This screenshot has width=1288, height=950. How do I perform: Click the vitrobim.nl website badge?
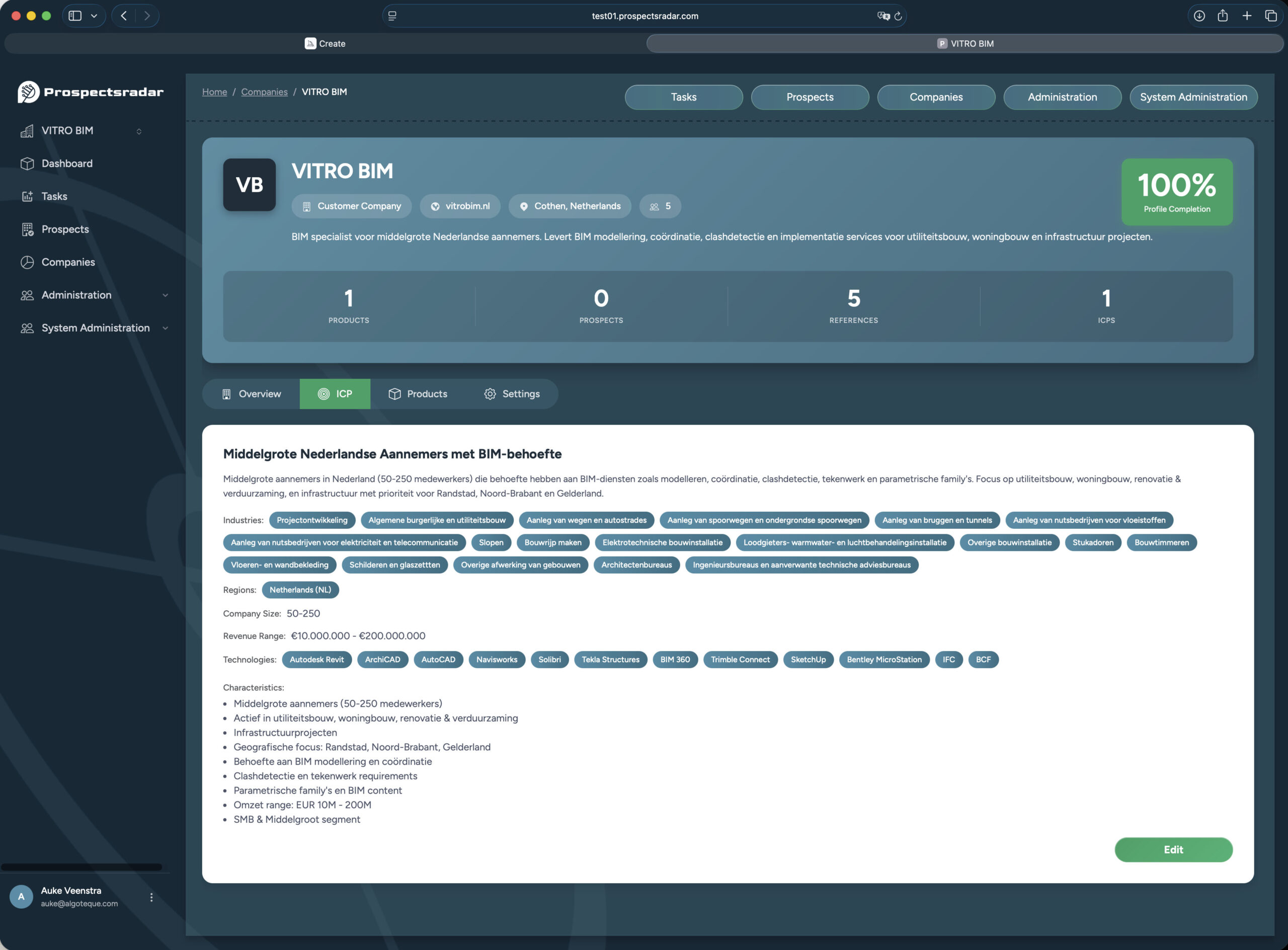tap(460, 206)
